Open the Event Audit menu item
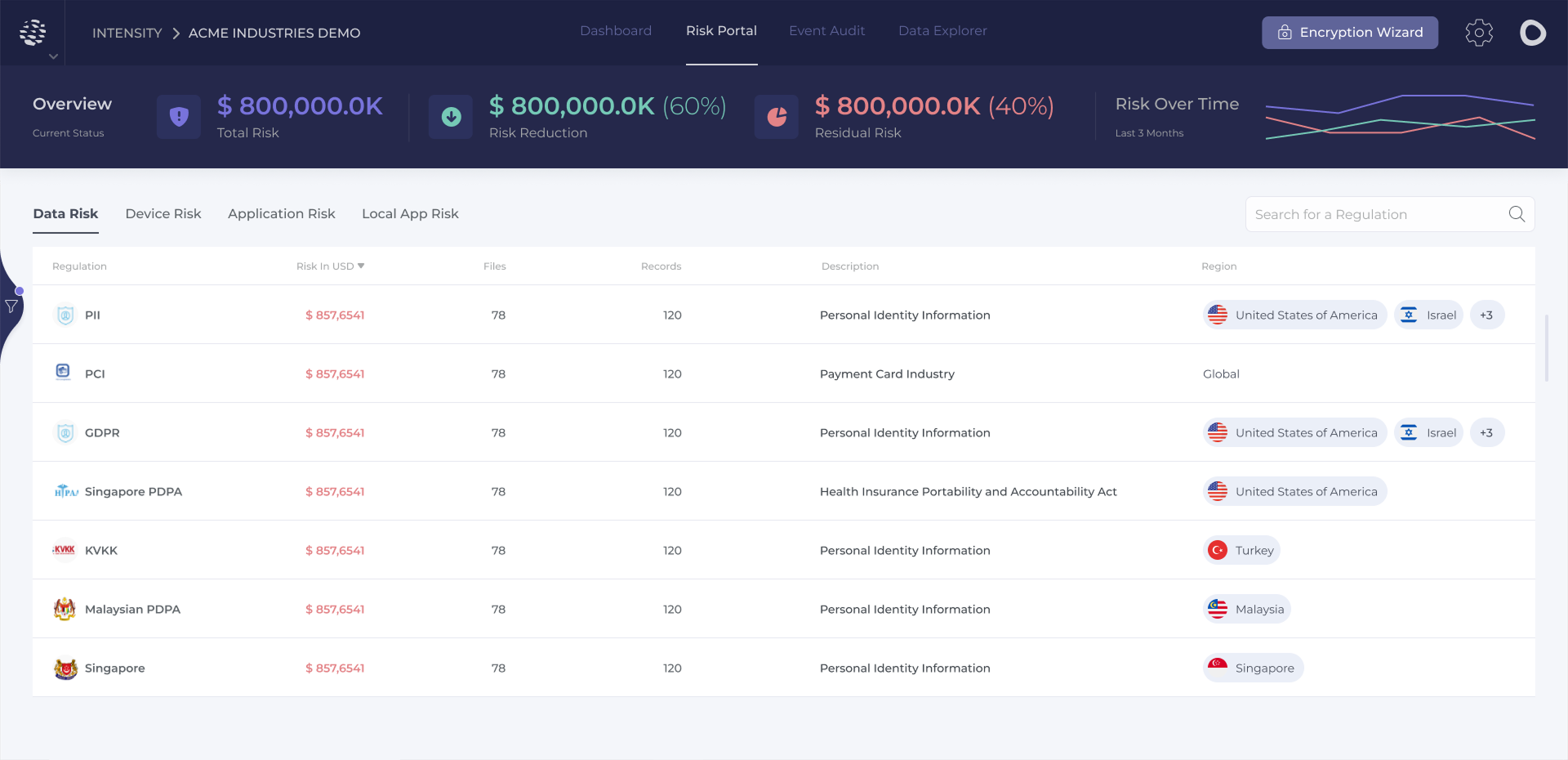 tap(826, 31)
